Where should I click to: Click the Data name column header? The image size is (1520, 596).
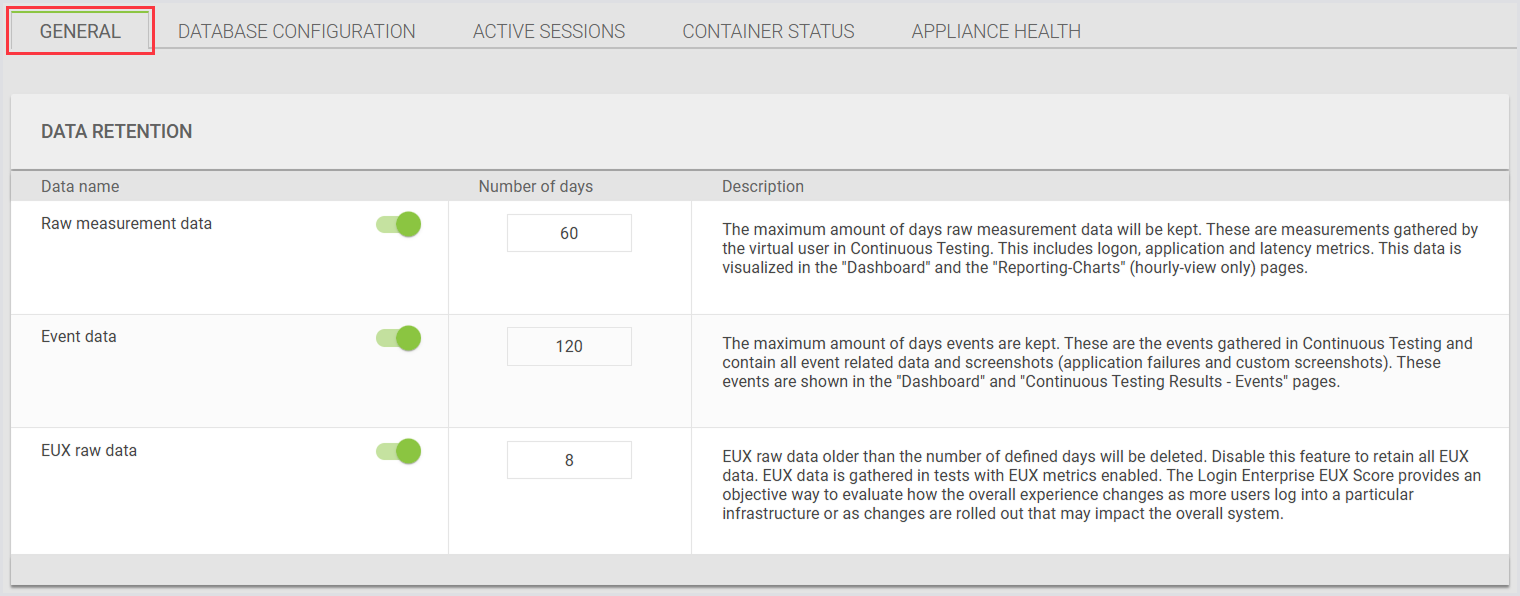(80, 186)
